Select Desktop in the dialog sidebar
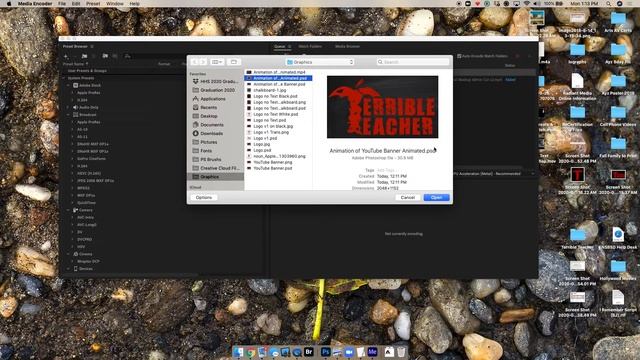 (x=209, y=116)
